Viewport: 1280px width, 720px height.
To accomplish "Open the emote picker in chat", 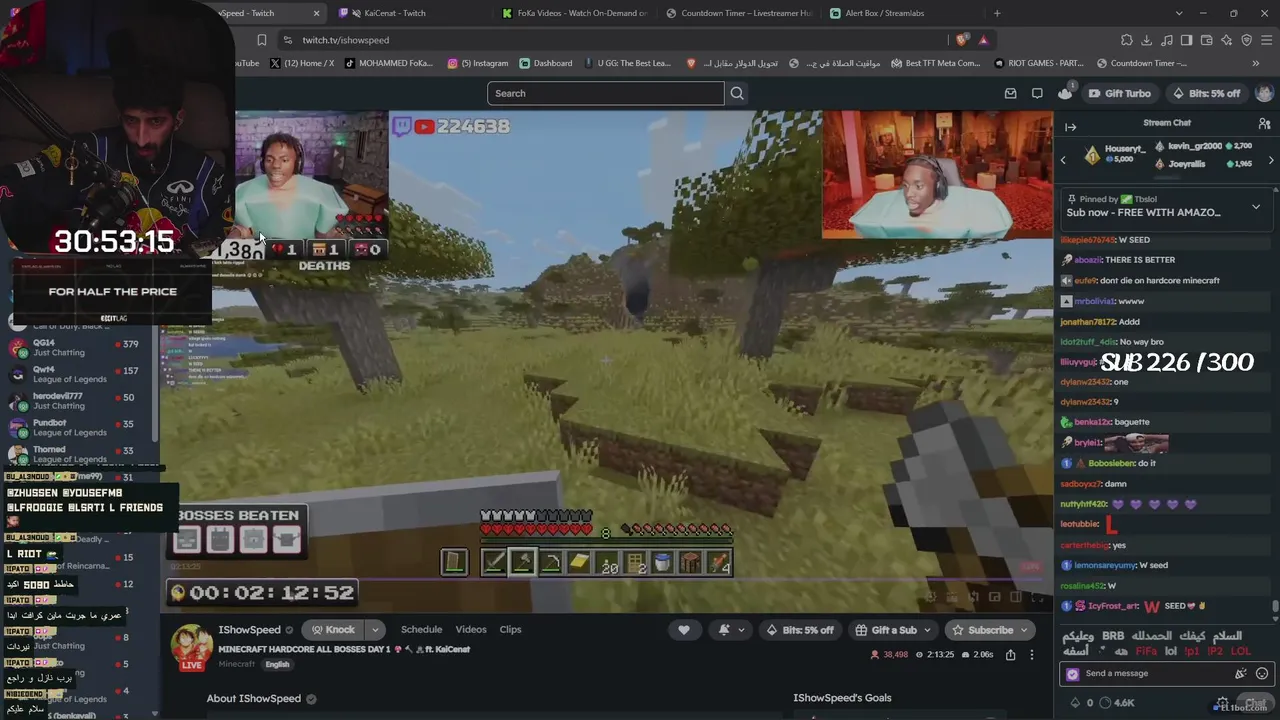I will pos(1262,673).
